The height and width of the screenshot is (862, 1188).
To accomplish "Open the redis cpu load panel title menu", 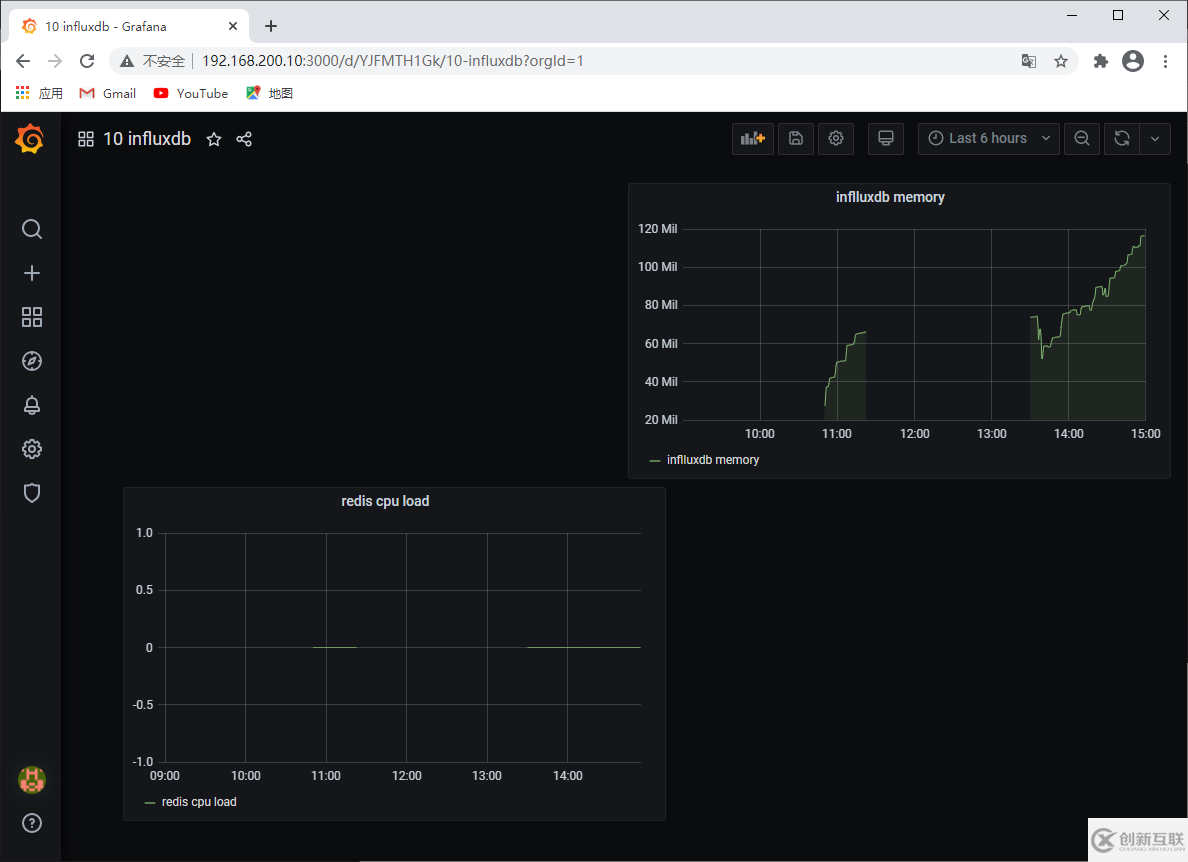I will [x=385, y=501].
